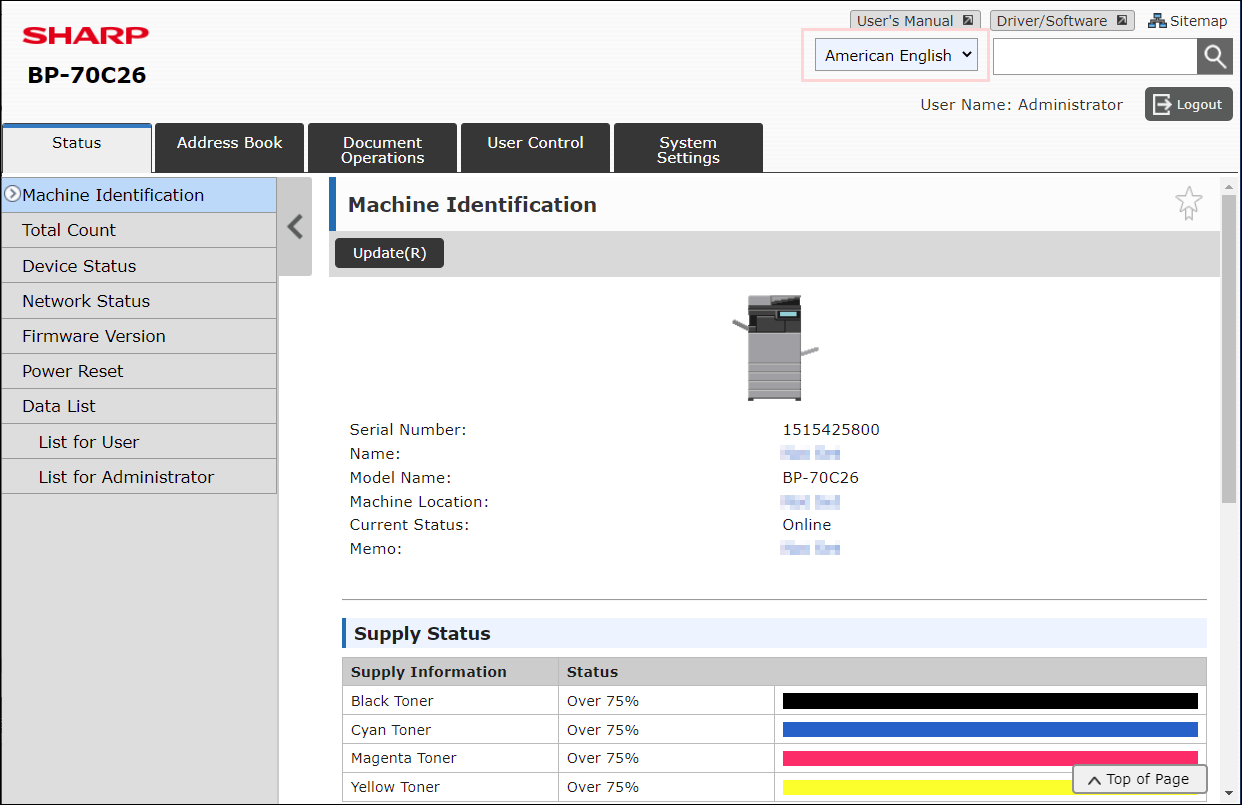Viewport: 1242px width, 805px height.
Task: Click the favorite star icon
Action: [1188, 203]
